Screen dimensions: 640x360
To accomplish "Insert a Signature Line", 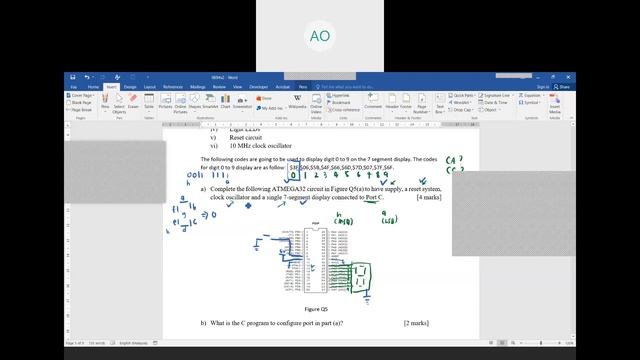I will [x=496, y=96].
